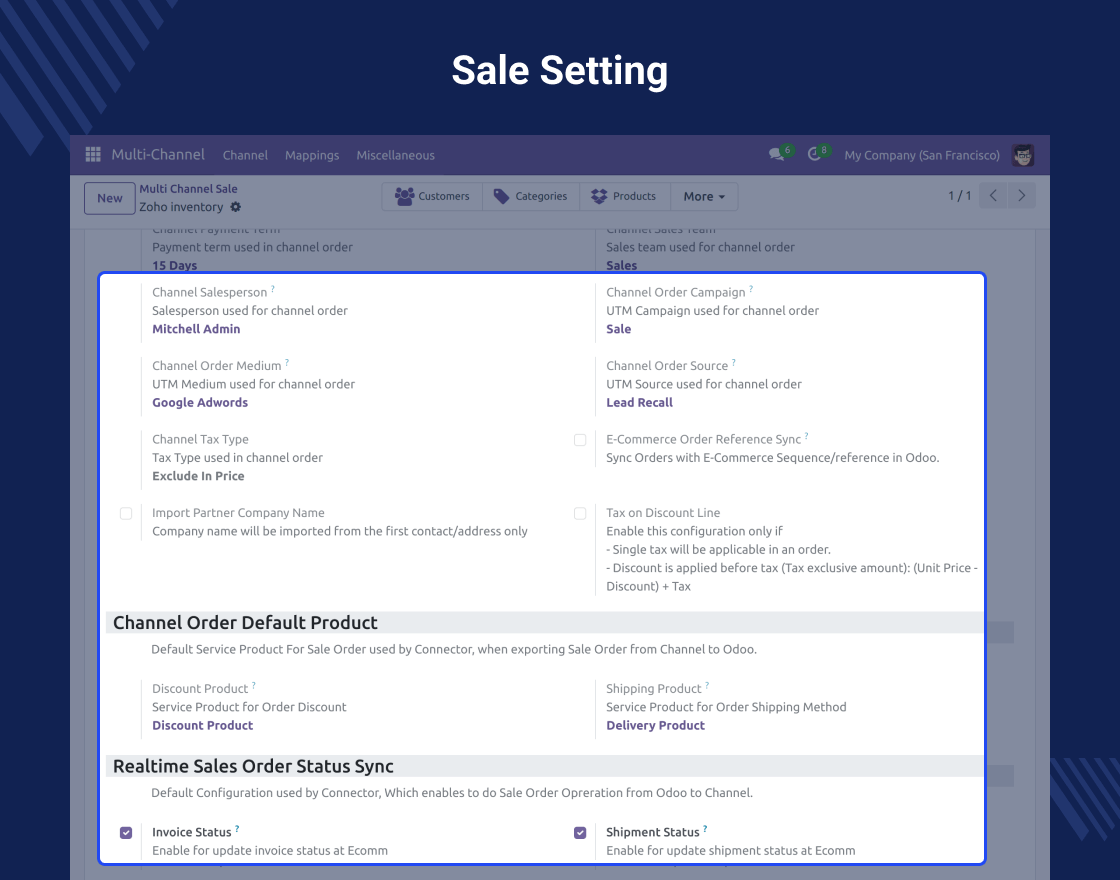
Task: Enable E-Commerce Order Reference Sync checkbox
Action: click(x=580, y=440)
